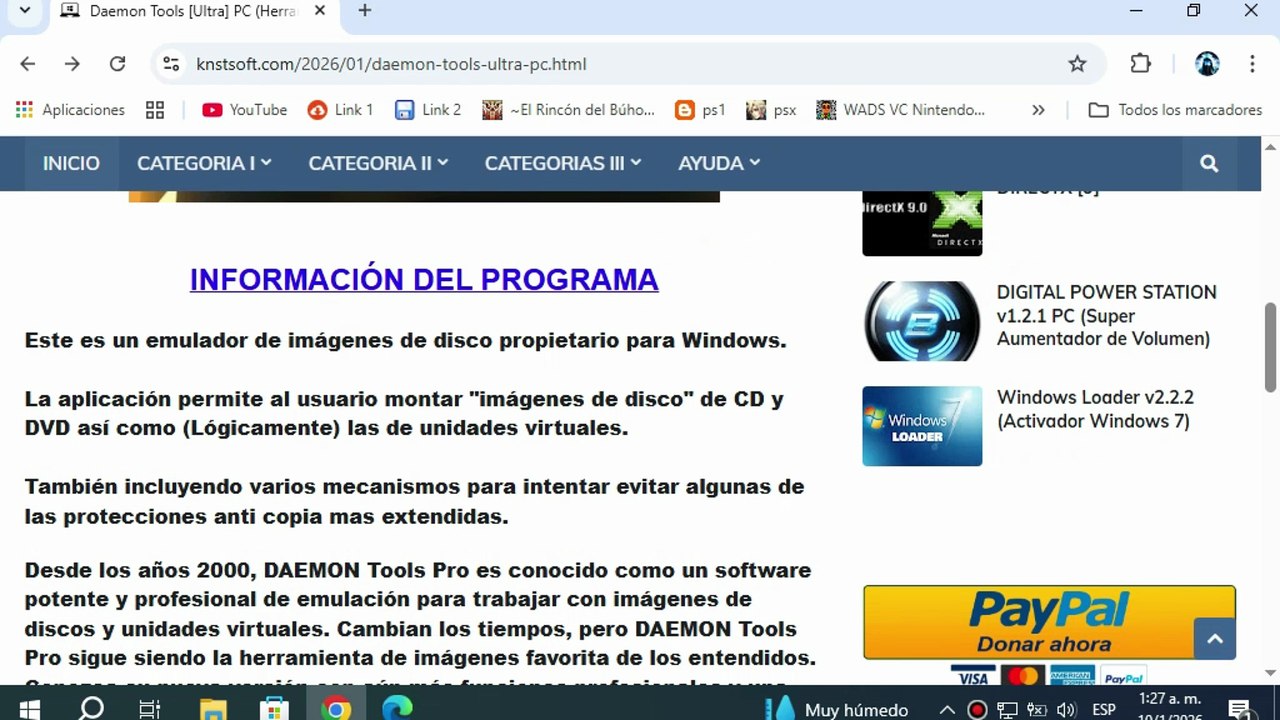Open the Link 1 bookmark
This screenshot has width=1280, height=720.
[341, 110]
